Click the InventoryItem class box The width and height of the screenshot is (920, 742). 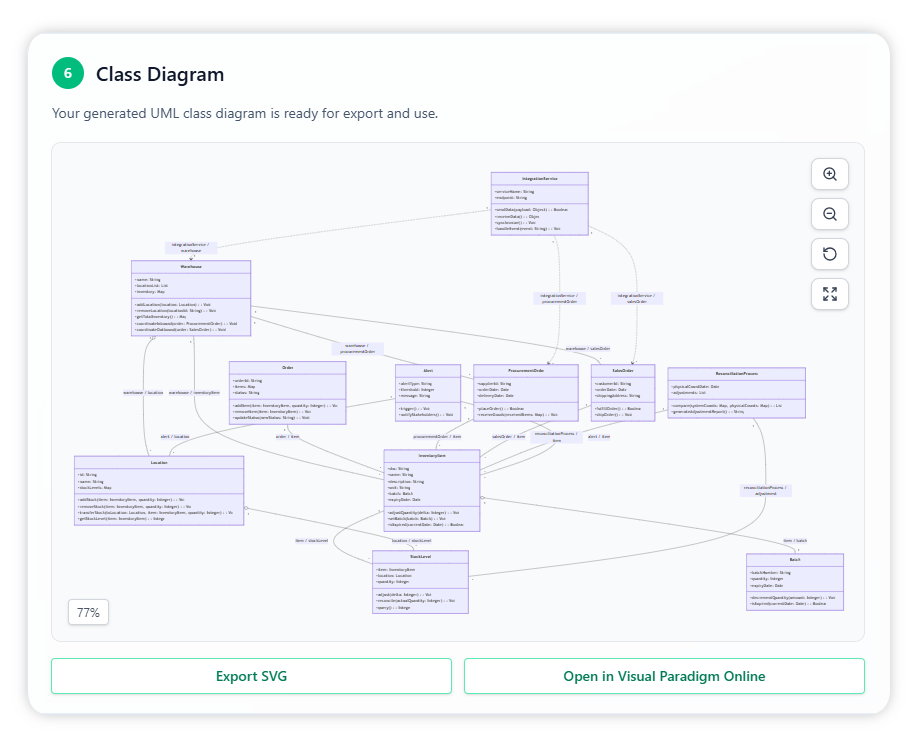coord(432,490)
